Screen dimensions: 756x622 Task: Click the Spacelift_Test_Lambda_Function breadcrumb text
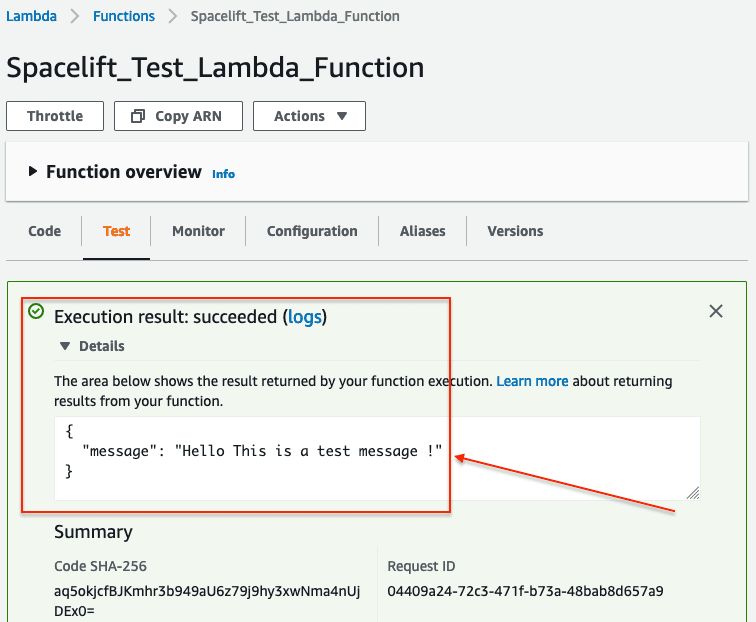295,16
